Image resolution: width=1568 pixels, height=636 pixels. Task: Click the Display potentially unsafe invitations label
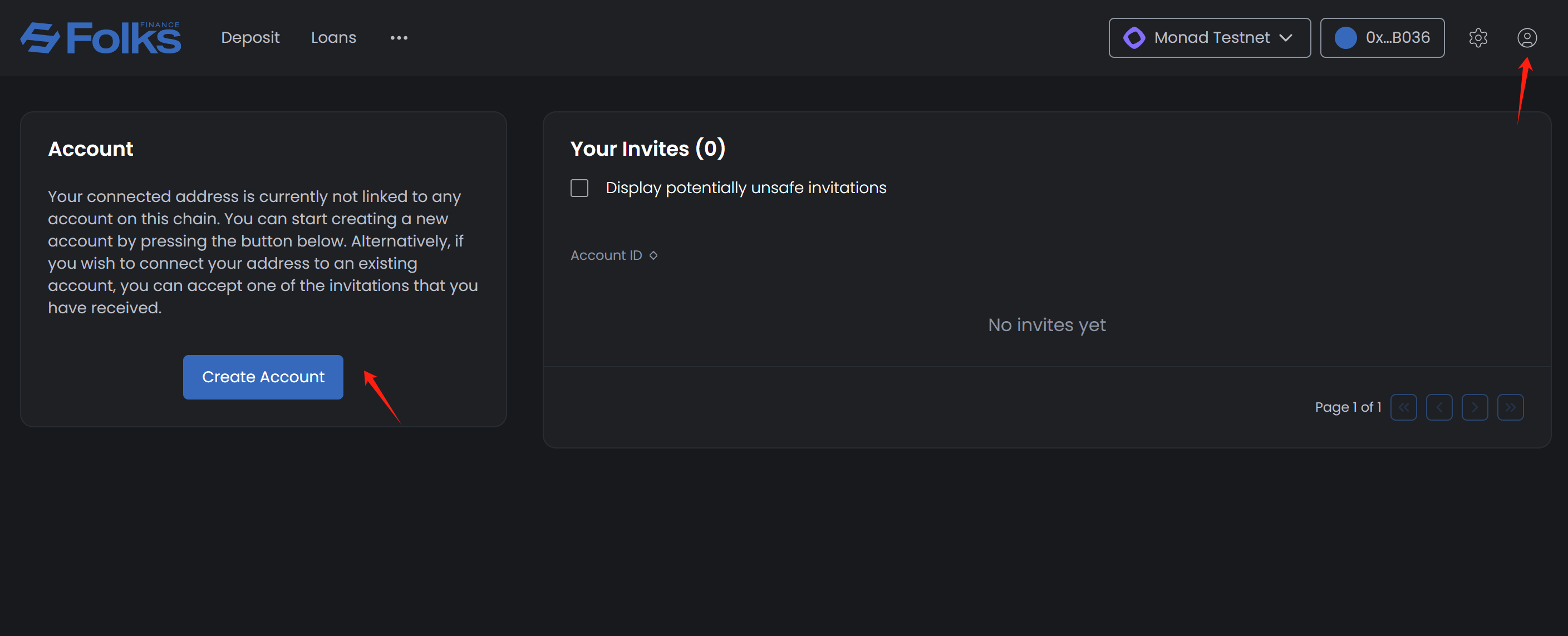coord(746,188)
